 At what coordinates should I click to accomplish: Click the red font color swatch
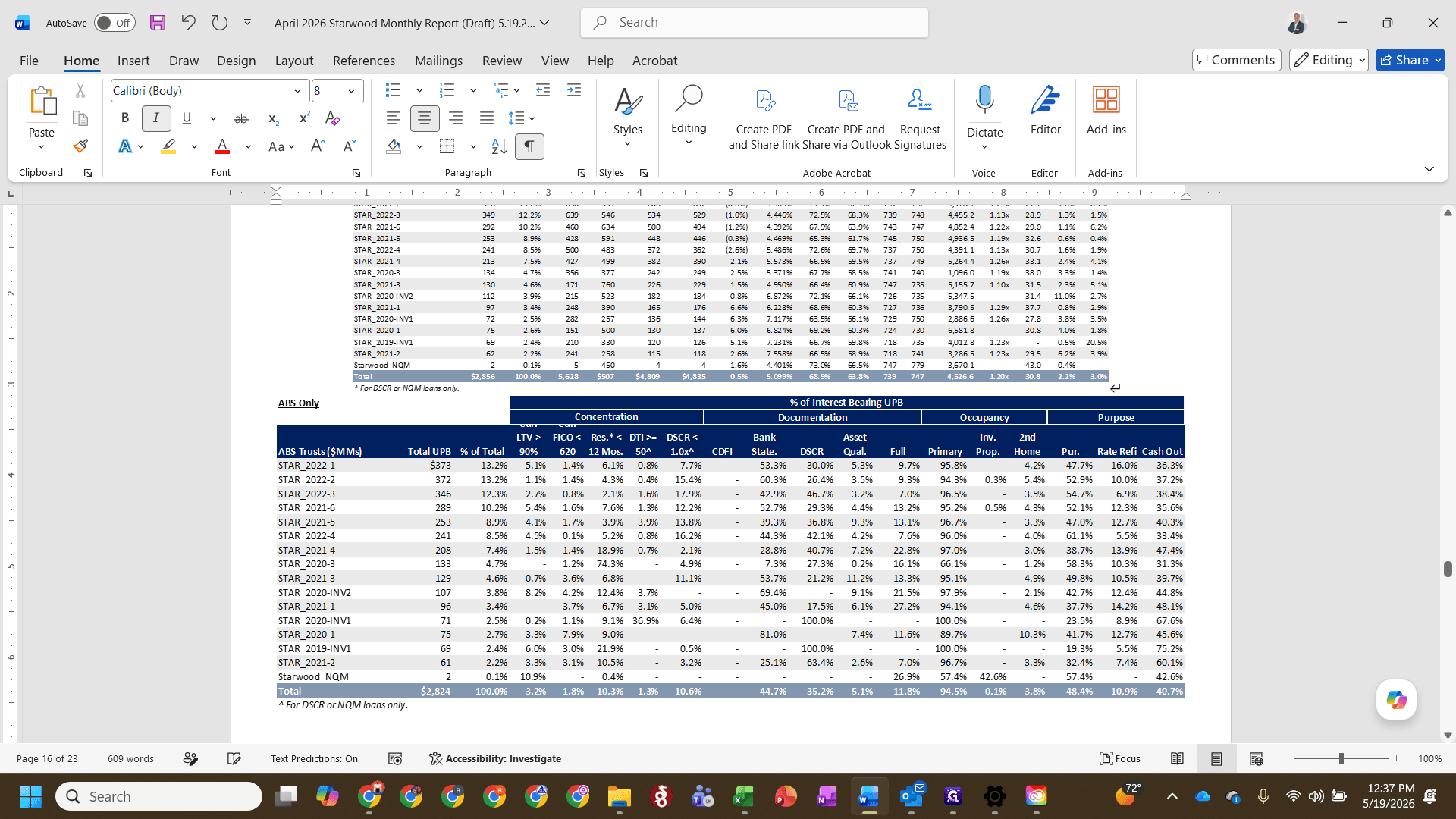point(222,146)
